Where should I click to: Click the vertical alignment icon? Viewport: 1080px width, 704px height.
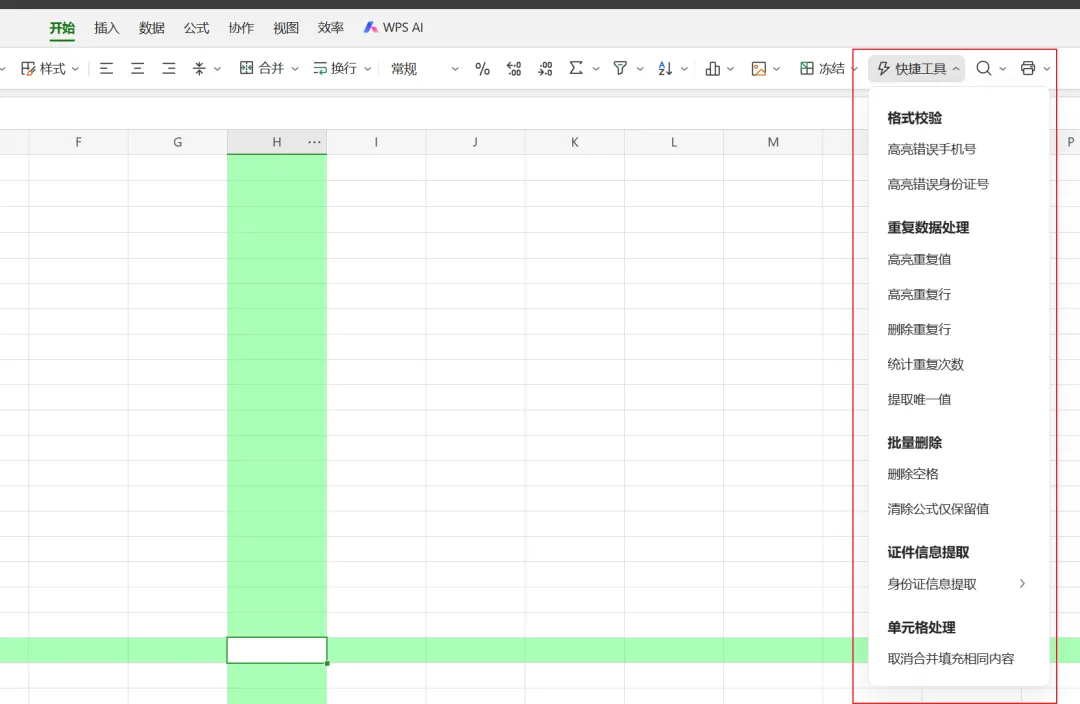click(x=199, y=68)
